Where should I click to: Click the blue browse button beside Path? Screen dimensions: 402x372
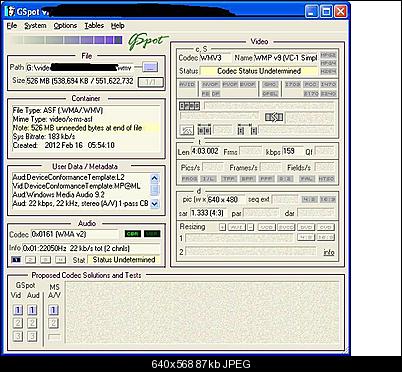click(x=150, y=67)
